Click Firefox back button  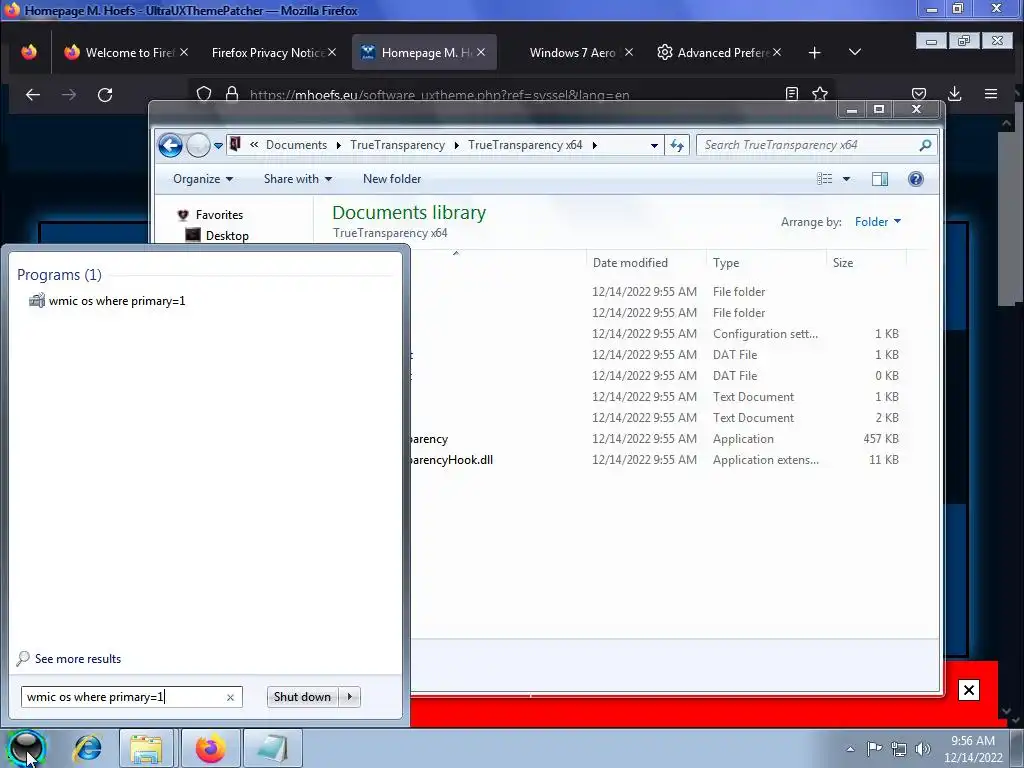33,95
